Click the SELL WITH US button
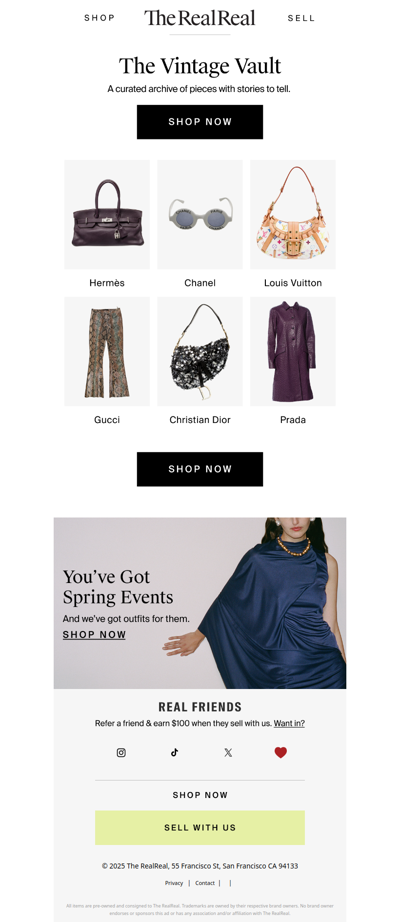Viewport: 400px width, 922px height. pyautogui.click(x=200, y=827)
